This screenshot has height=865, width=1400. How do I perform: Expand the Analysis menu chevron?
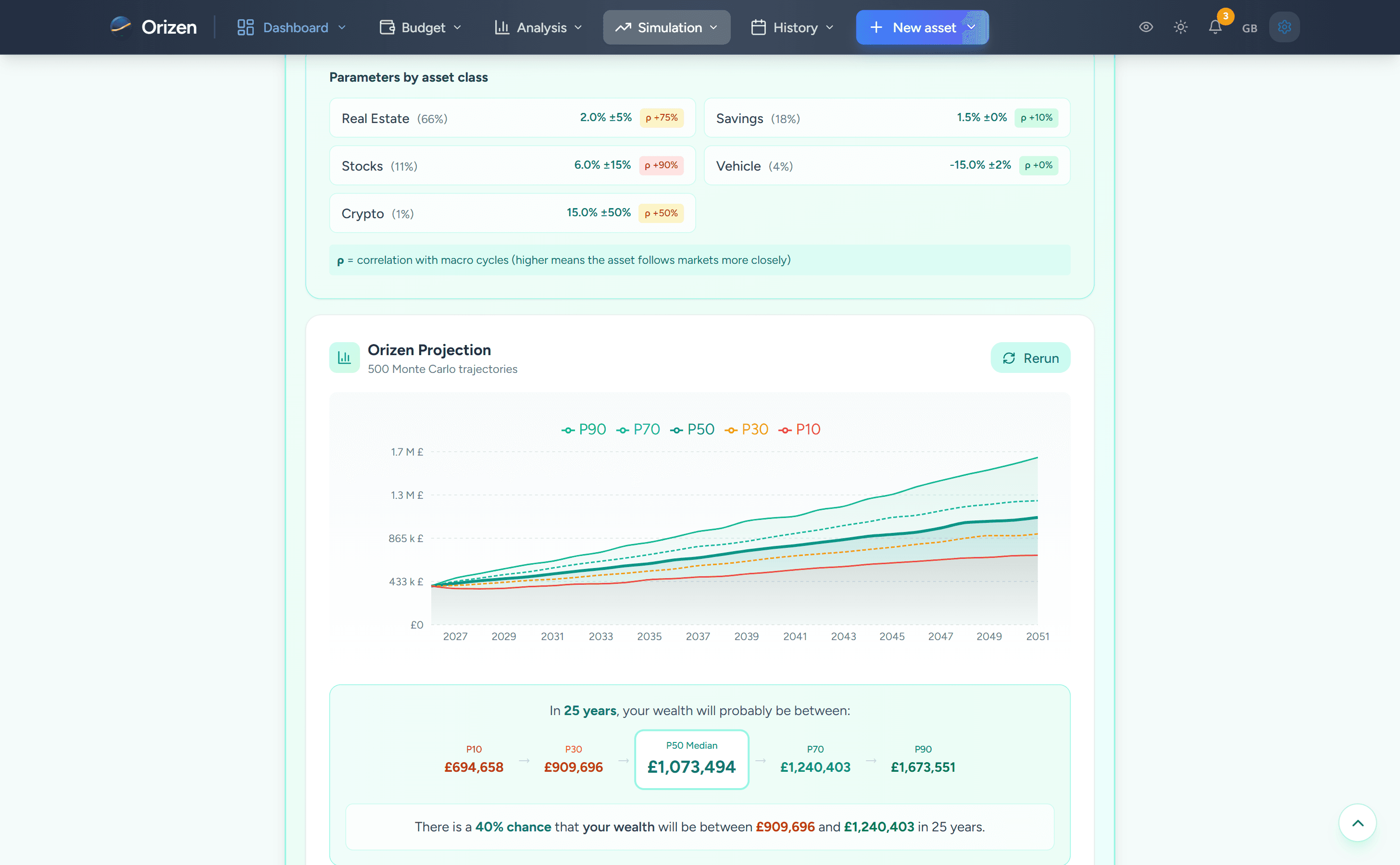[x=578, y=27]
